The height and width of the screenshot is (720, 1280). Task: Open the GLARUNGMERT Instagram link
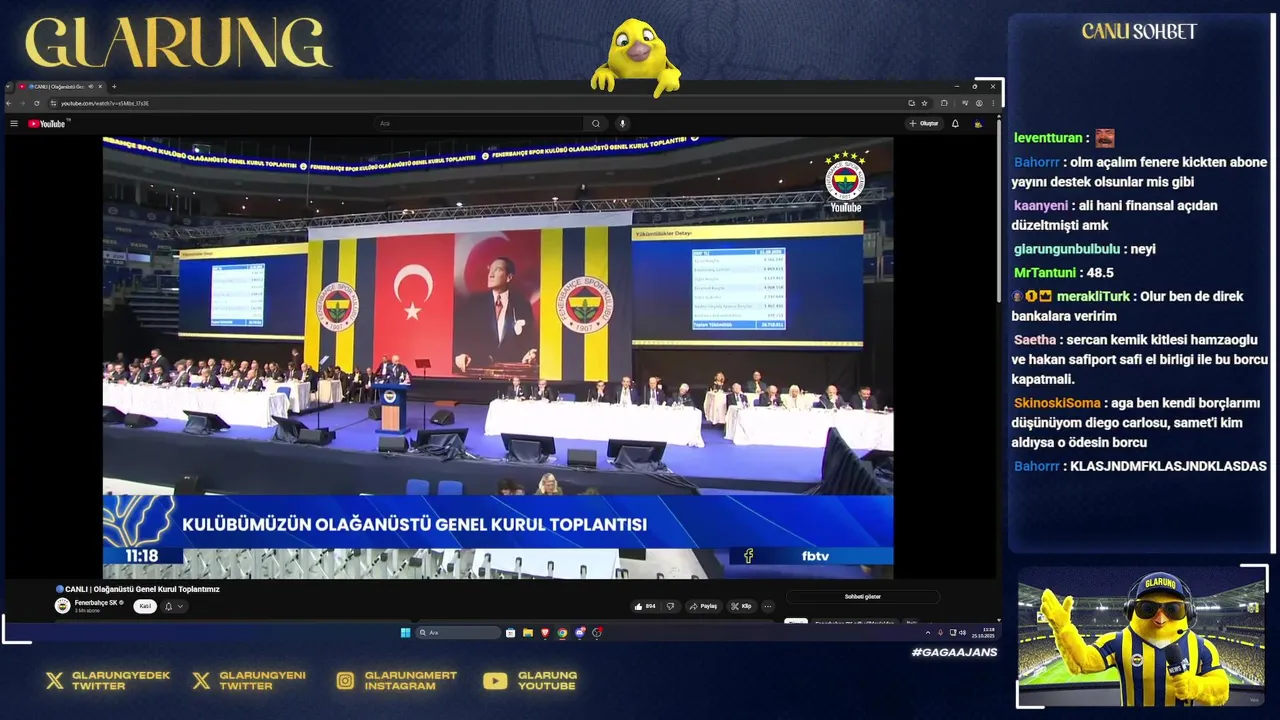[x=397, y=681]
